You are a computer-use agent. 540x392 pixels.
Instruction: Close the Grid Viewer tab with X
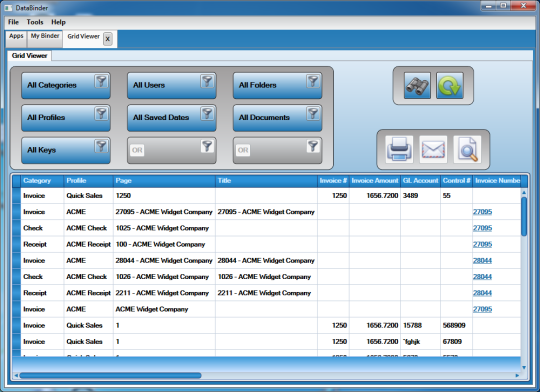108,39
